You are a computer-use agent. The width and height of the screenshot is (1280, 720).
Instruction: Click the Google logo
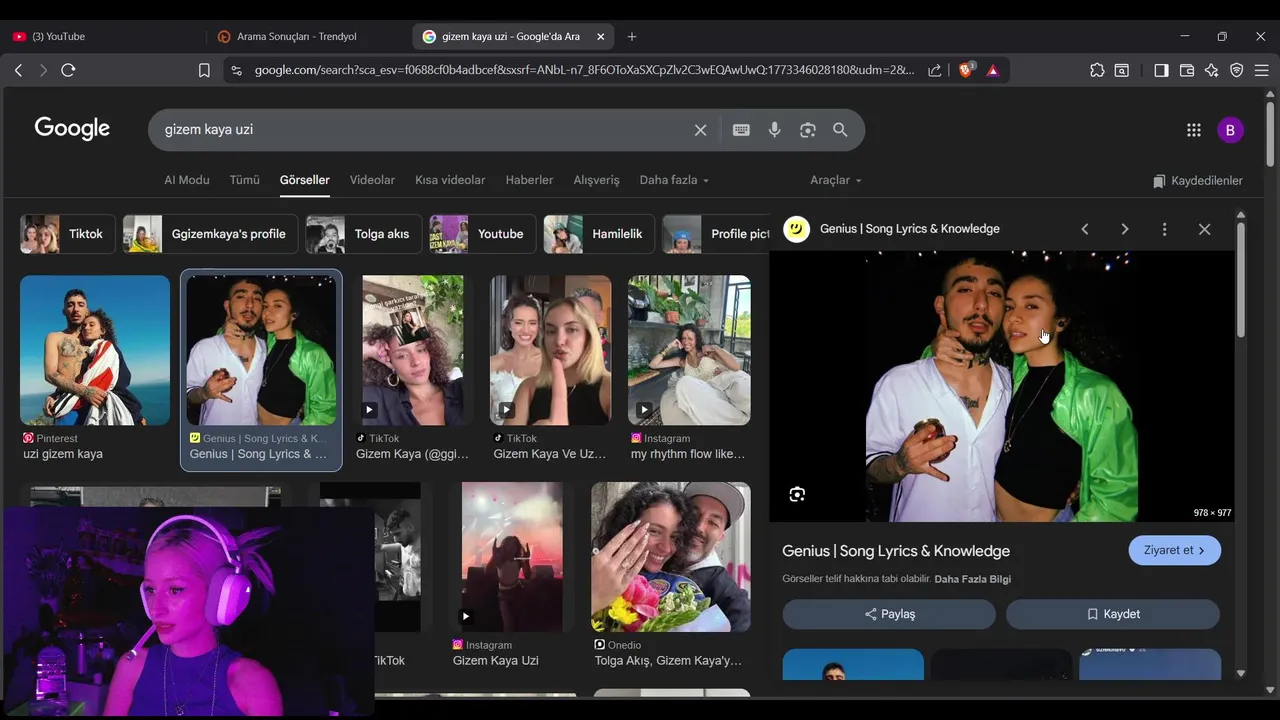(72, 129)
